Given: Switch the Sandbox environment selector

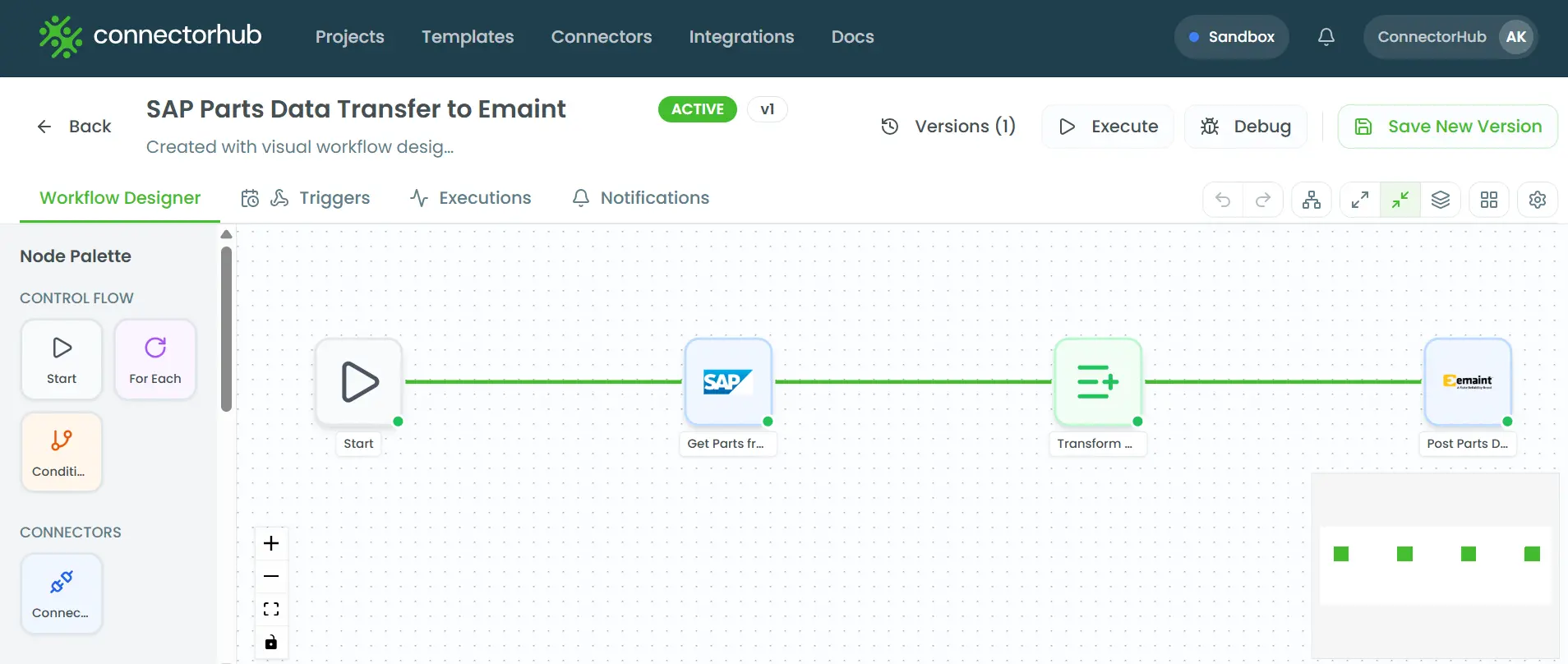Looking at the screenshot, I should pyautogui.click(x=1231, y=37).
